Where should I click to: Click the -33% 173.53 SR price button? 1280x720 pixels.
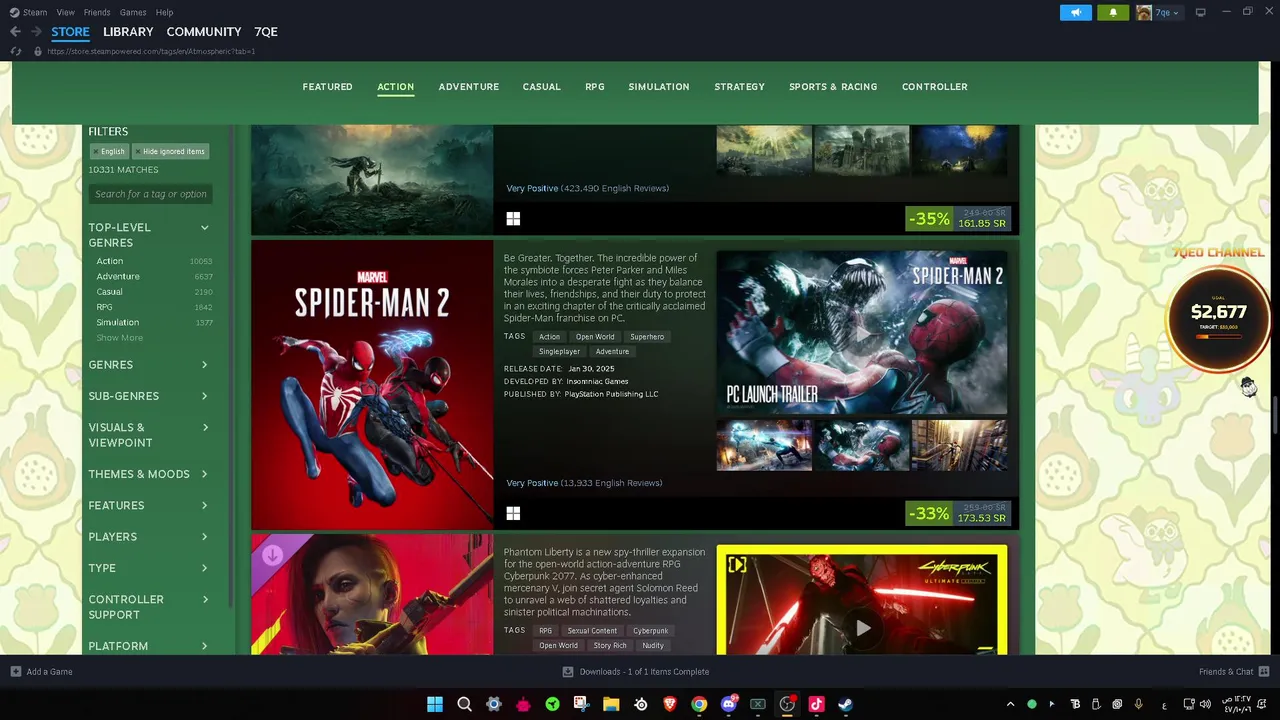coord(958,513)
